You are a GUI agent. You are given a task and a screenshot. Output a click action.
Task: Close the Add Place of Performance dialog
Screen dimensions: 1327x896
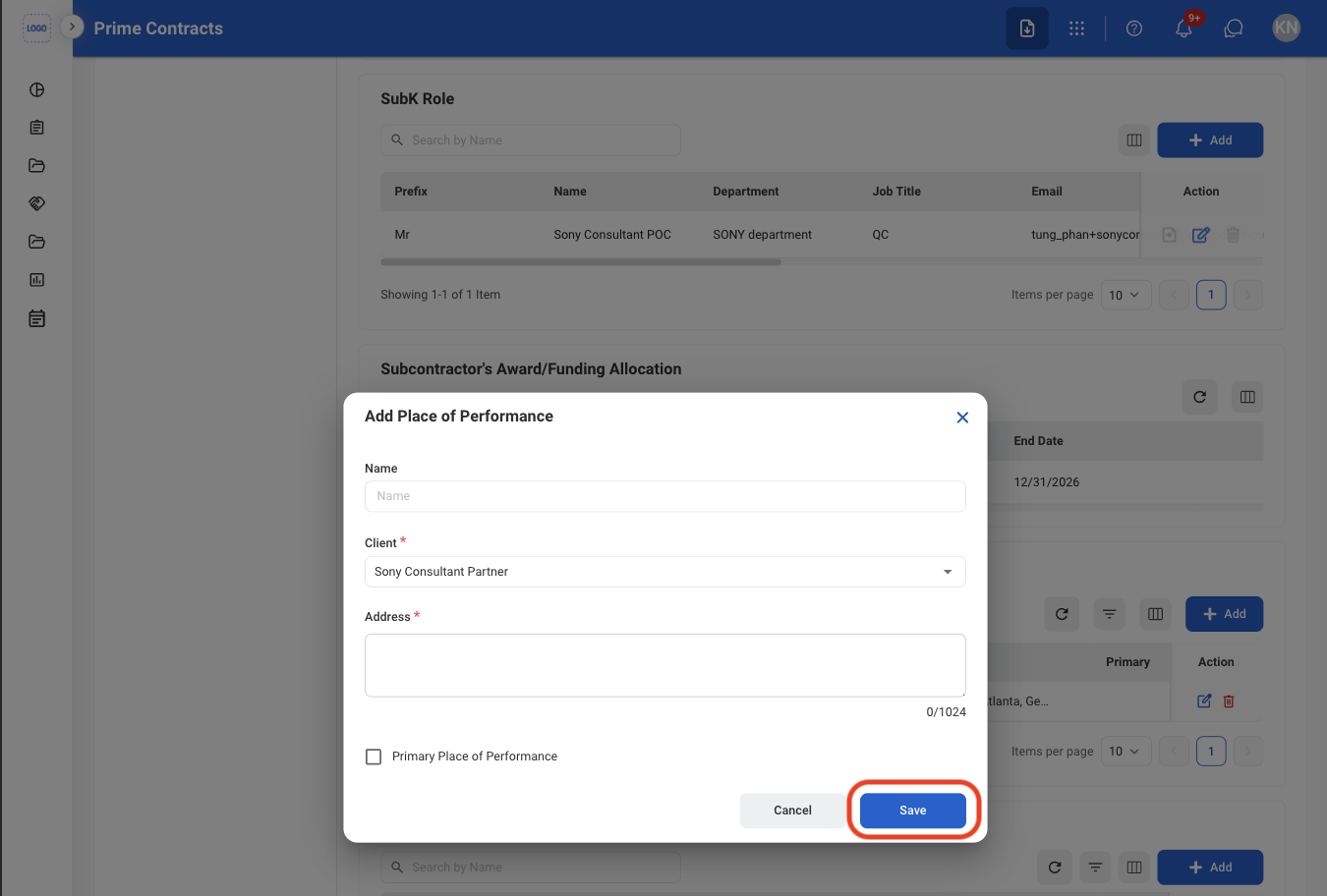(962, 418)
